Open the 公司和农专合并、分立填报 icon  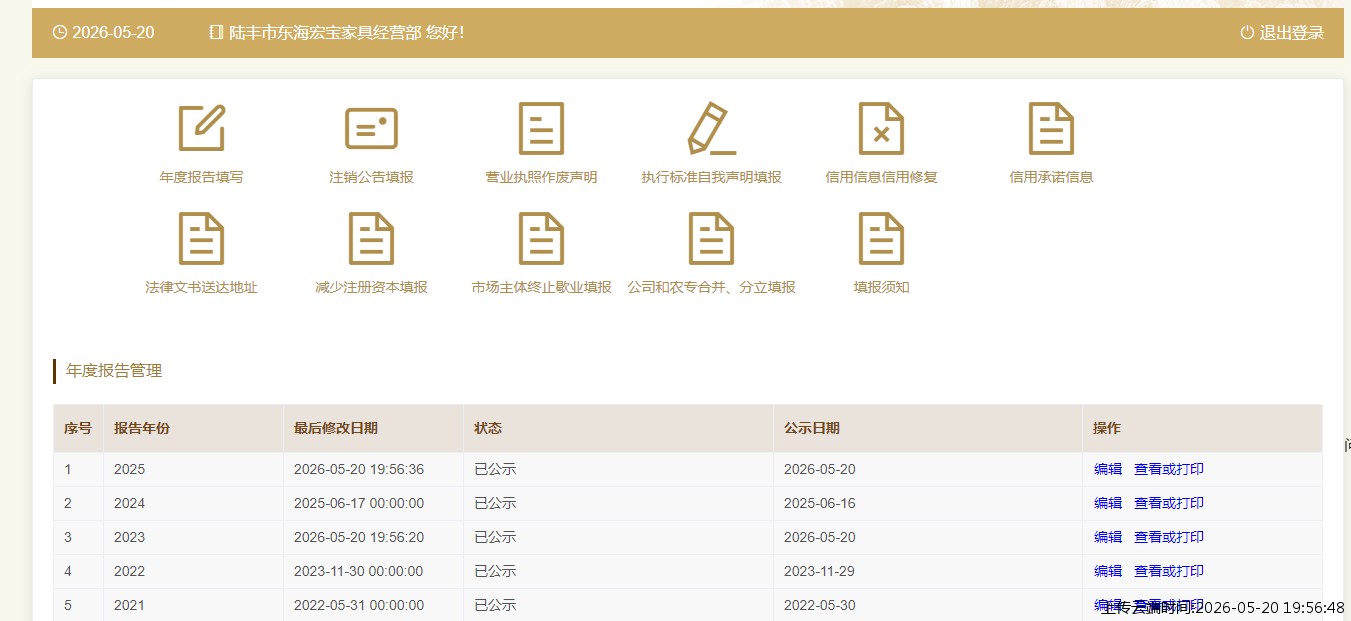coord(711,239)
